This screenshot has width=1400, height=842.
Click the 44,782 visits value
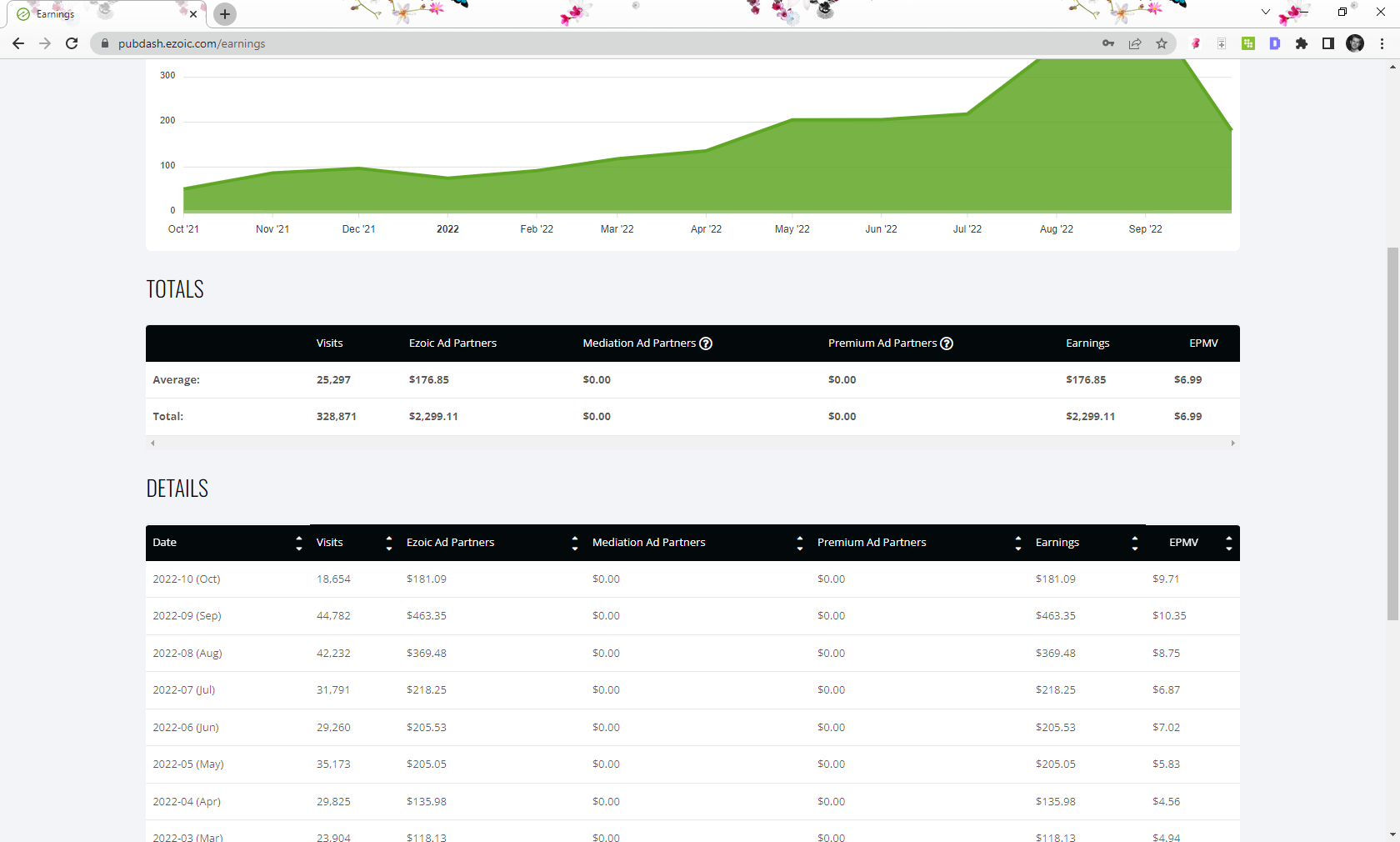click(x=333, y=616)
